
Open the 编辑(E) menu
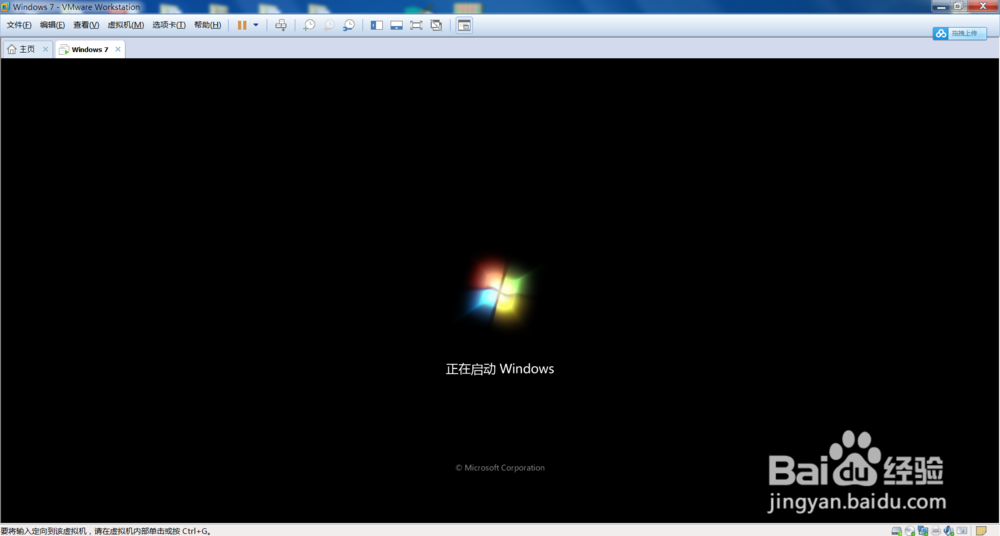point(52,25)
